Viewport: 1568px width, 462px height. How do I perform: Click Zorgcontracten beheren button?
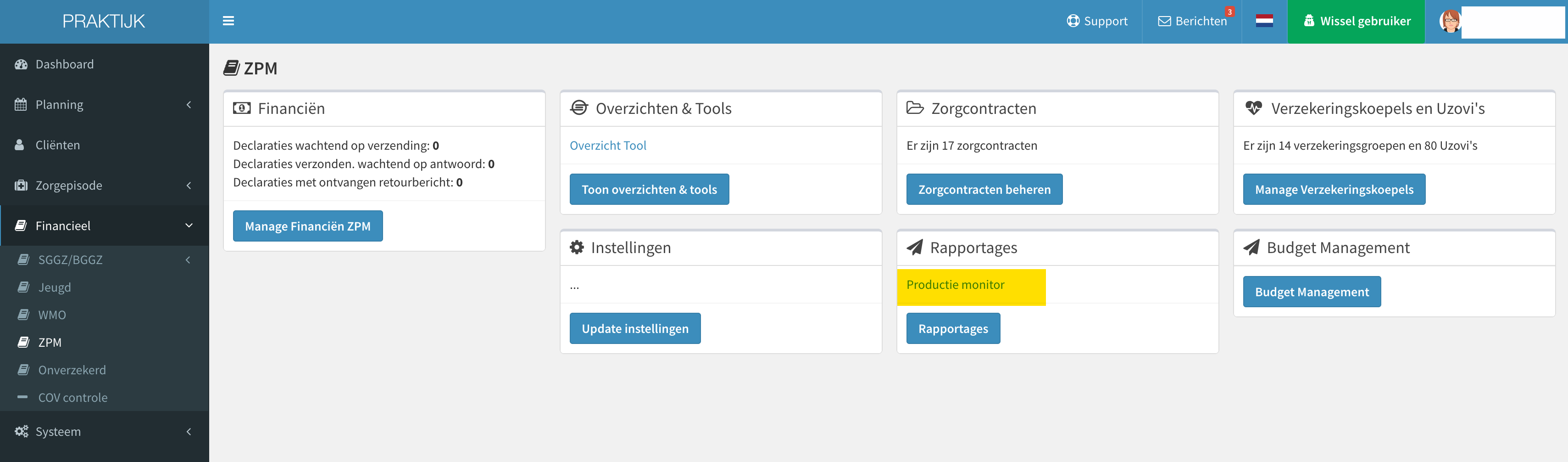[x=984, y=189]
